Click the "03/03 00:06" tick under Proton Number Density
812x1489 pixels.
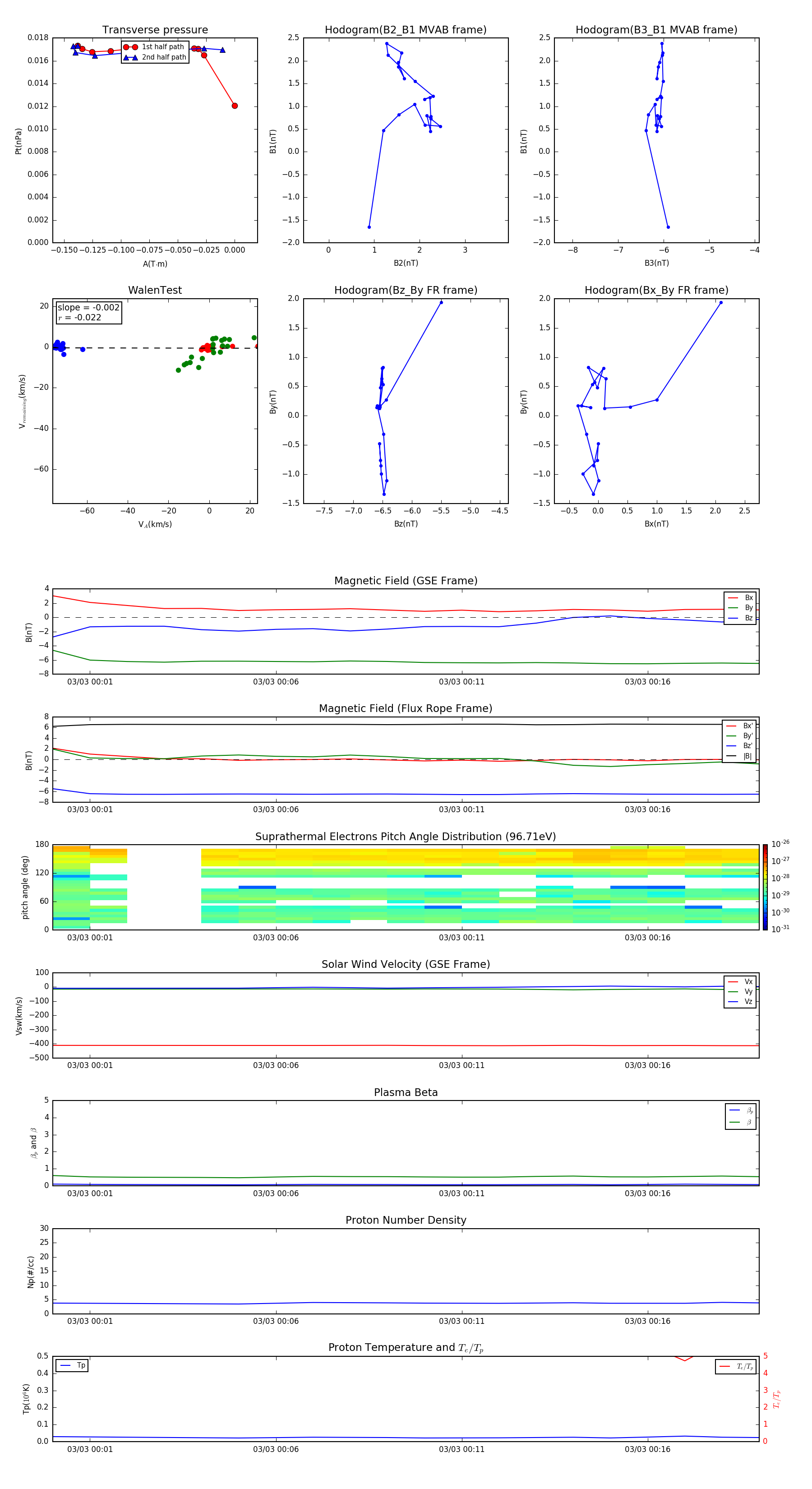click(276, 1321)
